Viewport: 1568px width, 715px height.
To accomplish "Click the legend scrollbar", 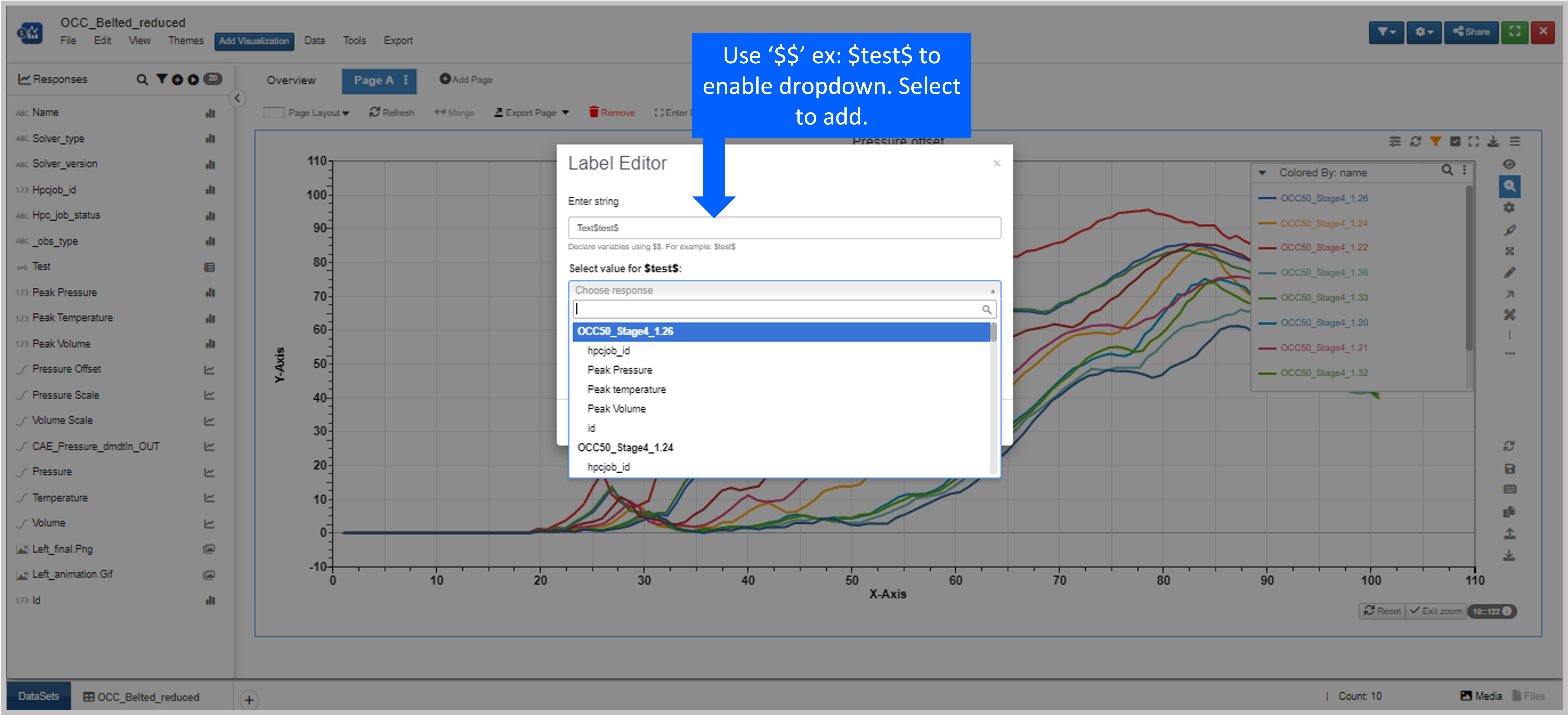I will tap(1469, 268).
